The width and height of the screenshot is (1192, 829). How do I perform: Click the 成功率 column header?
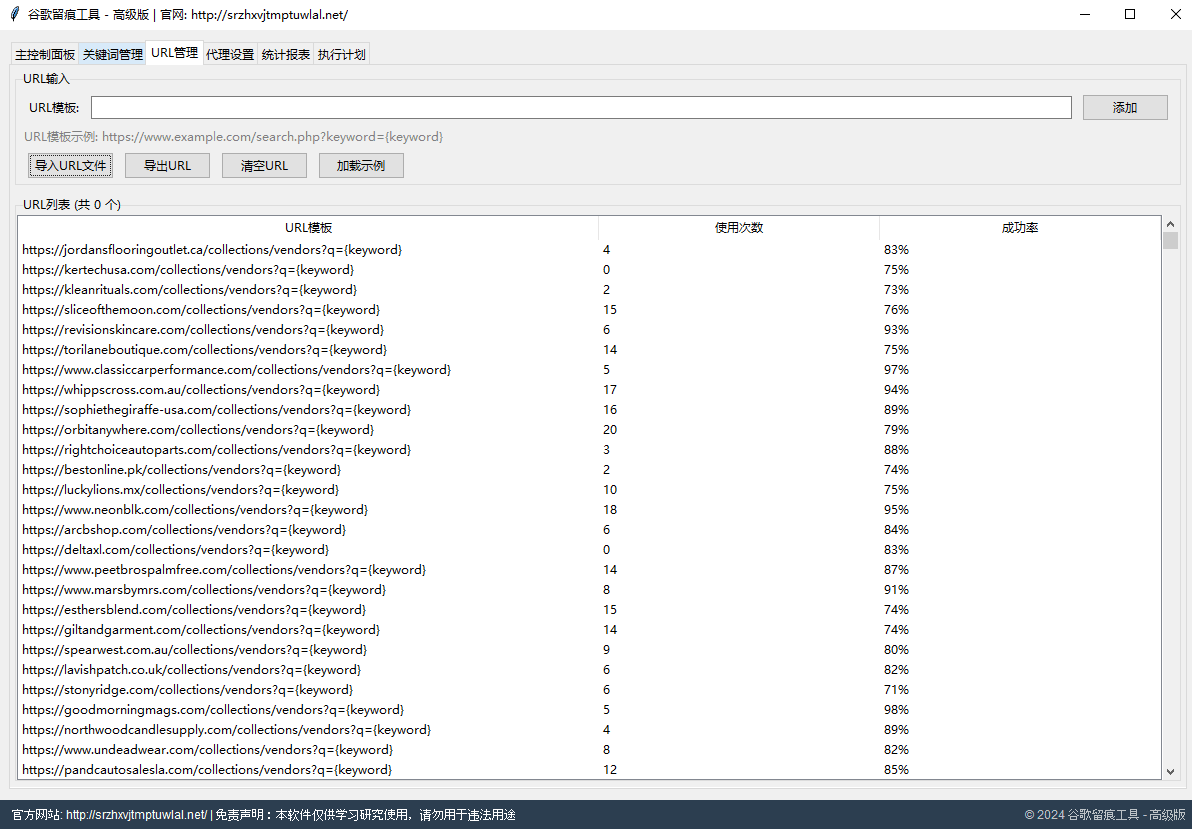[x=1020, y=228]
